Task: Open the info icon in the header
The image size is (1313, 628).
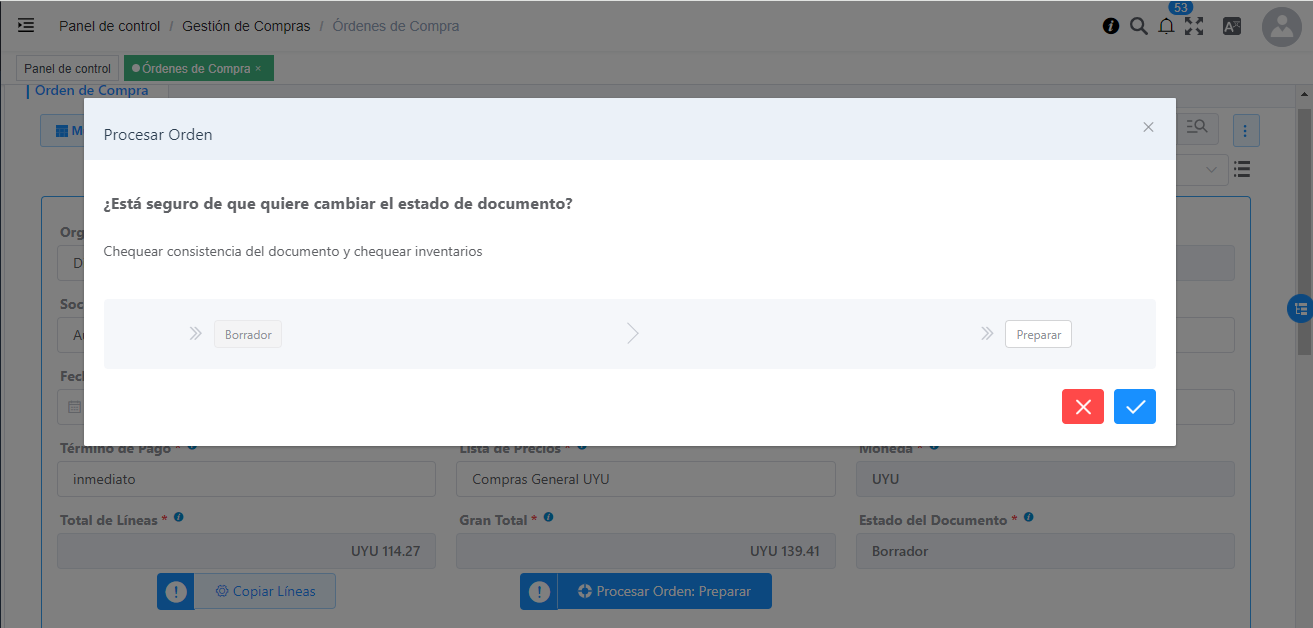Action: tap(1110, 27)
